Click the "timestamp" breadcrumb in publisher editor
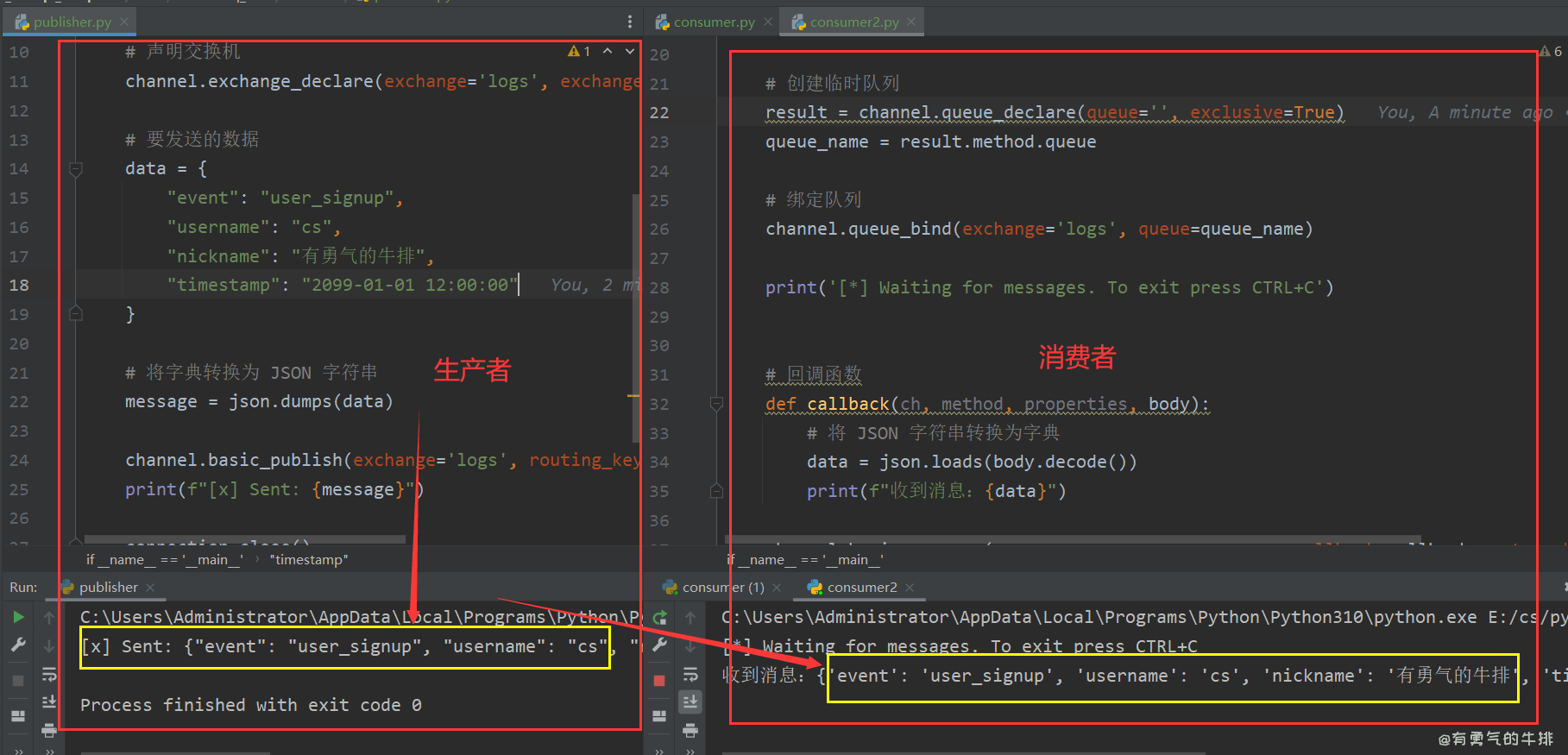Image resolution: width=1568 pixels, height=755 pixels. click(309, 559)
